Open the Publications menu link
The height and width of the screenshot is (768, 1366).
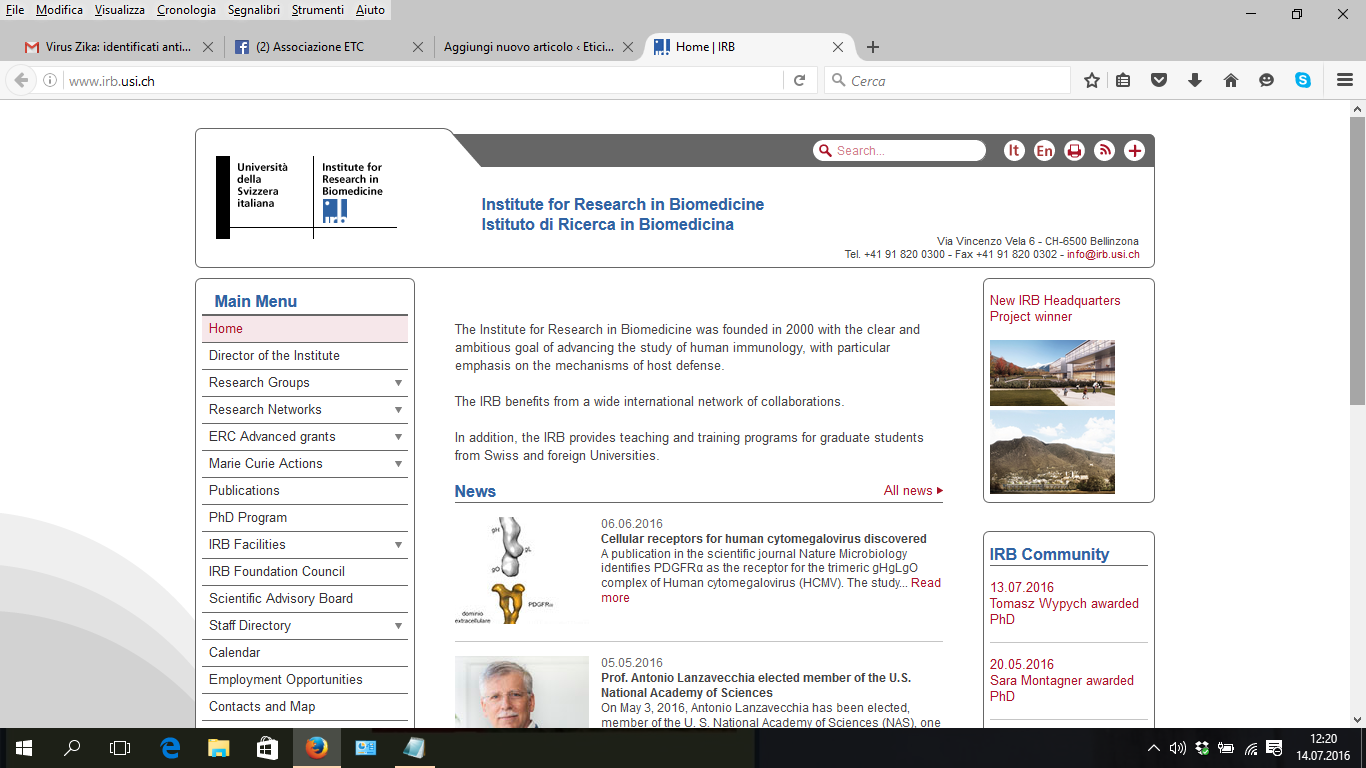point(244,491)
